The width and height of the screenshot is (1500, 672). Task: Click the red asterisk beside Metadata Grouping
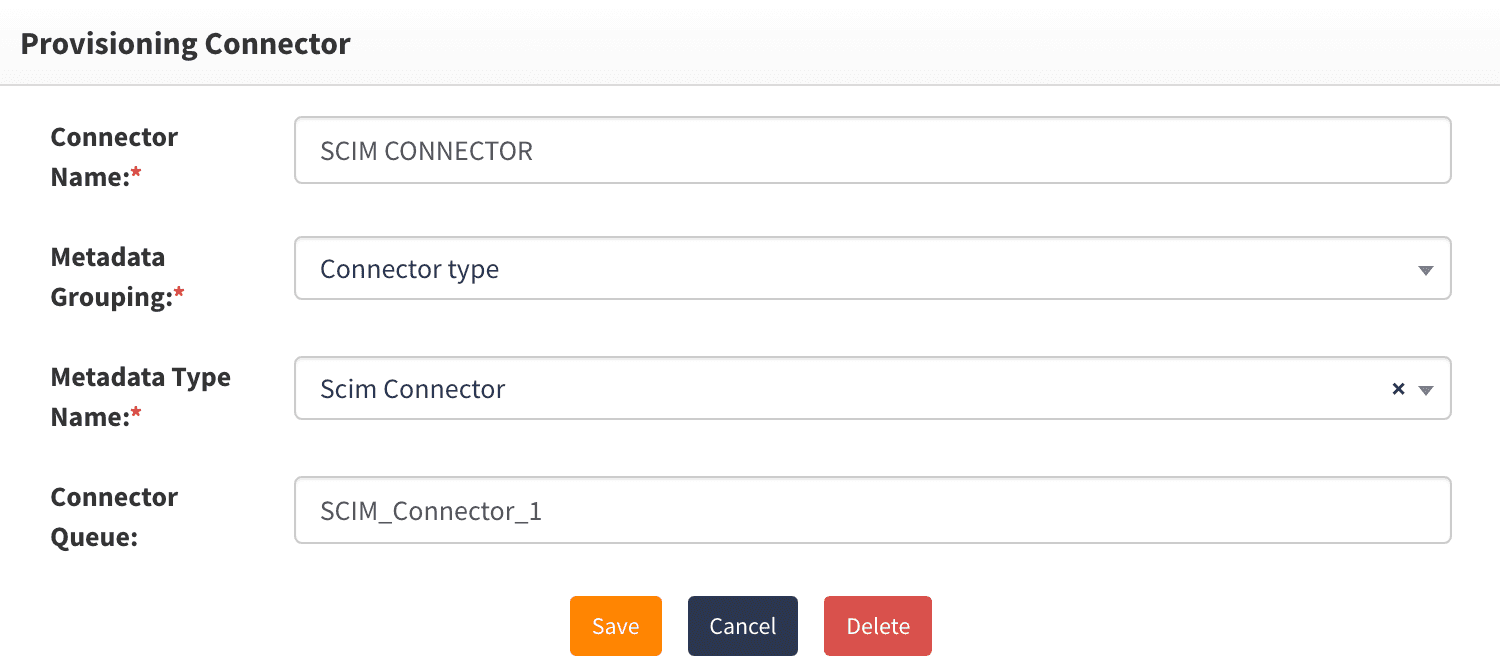coord(179,296)
